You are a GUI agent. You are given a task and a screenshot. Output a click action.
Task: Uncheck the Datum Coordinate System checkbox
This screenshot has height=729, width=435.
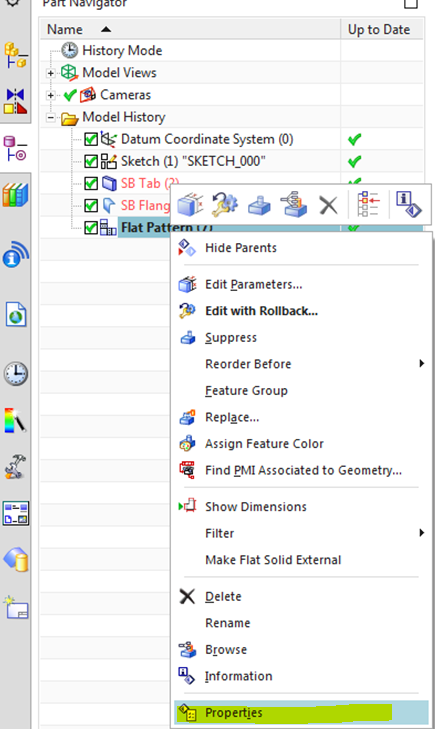click(x=91, y=139)
